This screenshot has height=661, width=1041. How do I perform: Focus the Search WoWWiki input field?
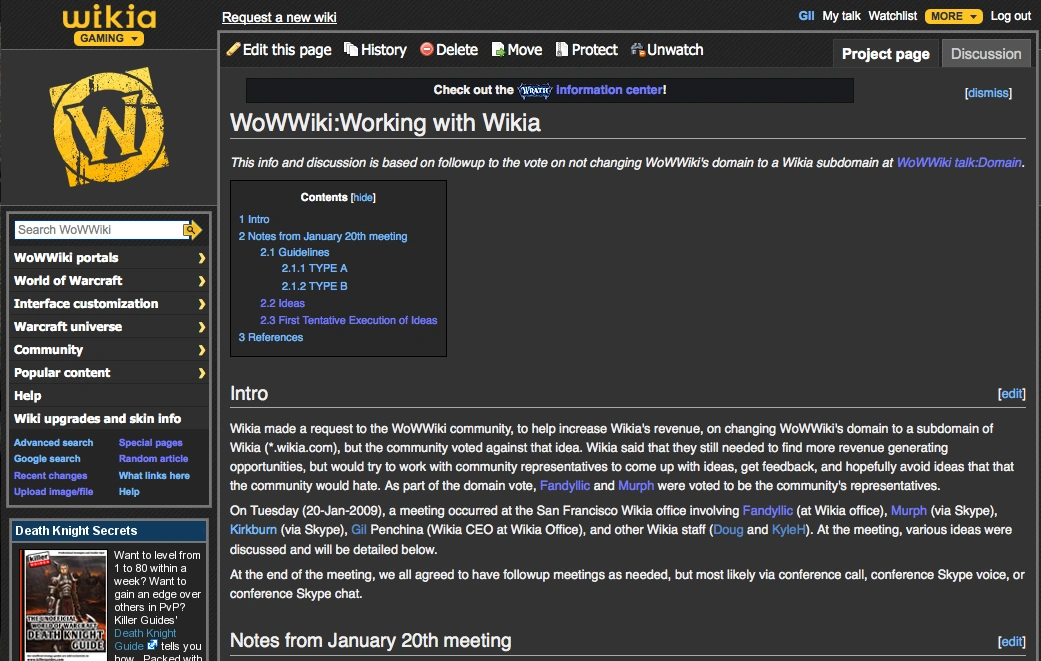point(98,230)
